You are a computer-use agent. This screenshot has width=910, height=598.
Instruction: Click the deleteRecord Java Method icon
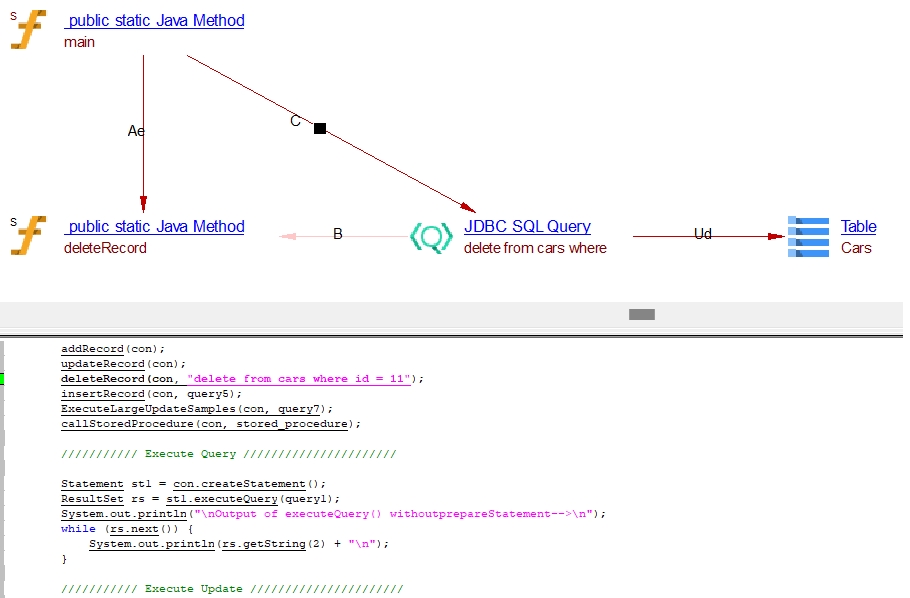coord(29,236)
